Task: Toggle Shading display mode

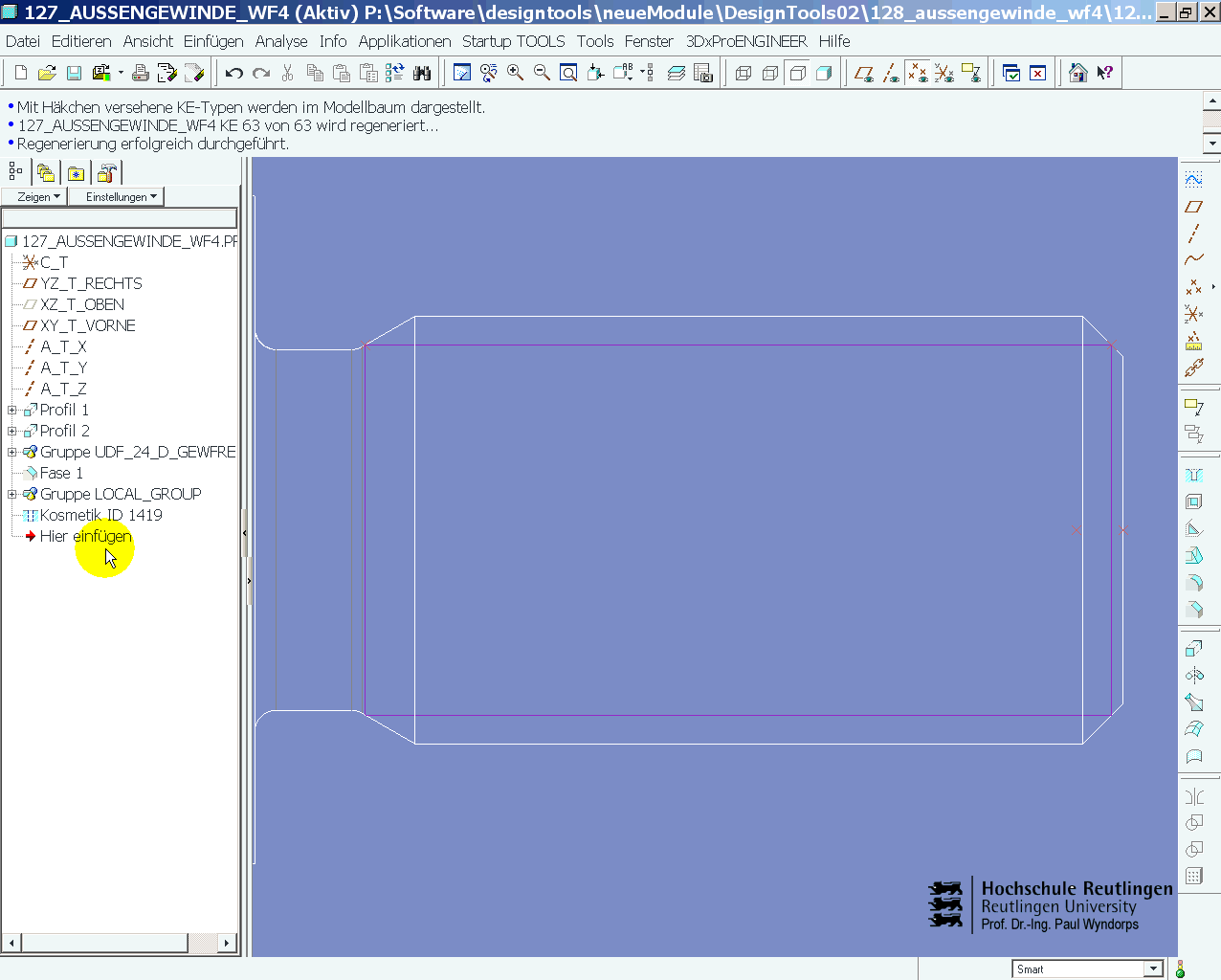Action: click(824, 73)
